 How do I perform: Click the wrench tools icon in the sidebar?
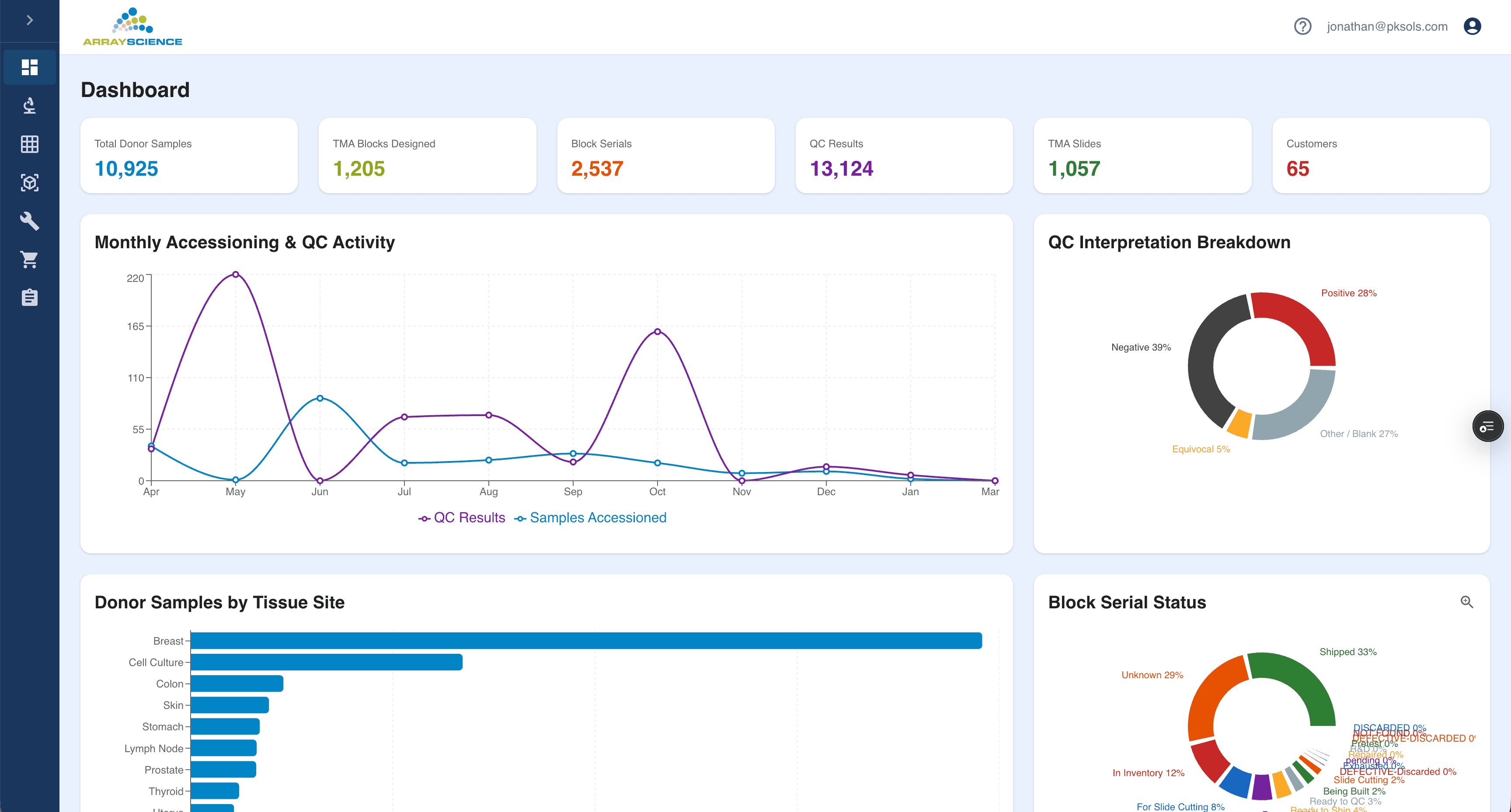(x=29, y=222)
